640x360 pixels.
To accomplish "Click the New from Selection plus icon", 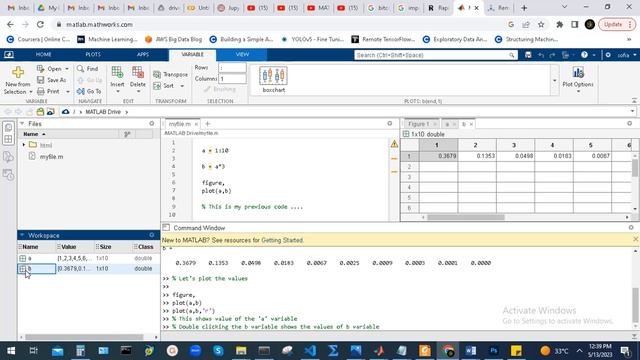I will tap(18, 72).
